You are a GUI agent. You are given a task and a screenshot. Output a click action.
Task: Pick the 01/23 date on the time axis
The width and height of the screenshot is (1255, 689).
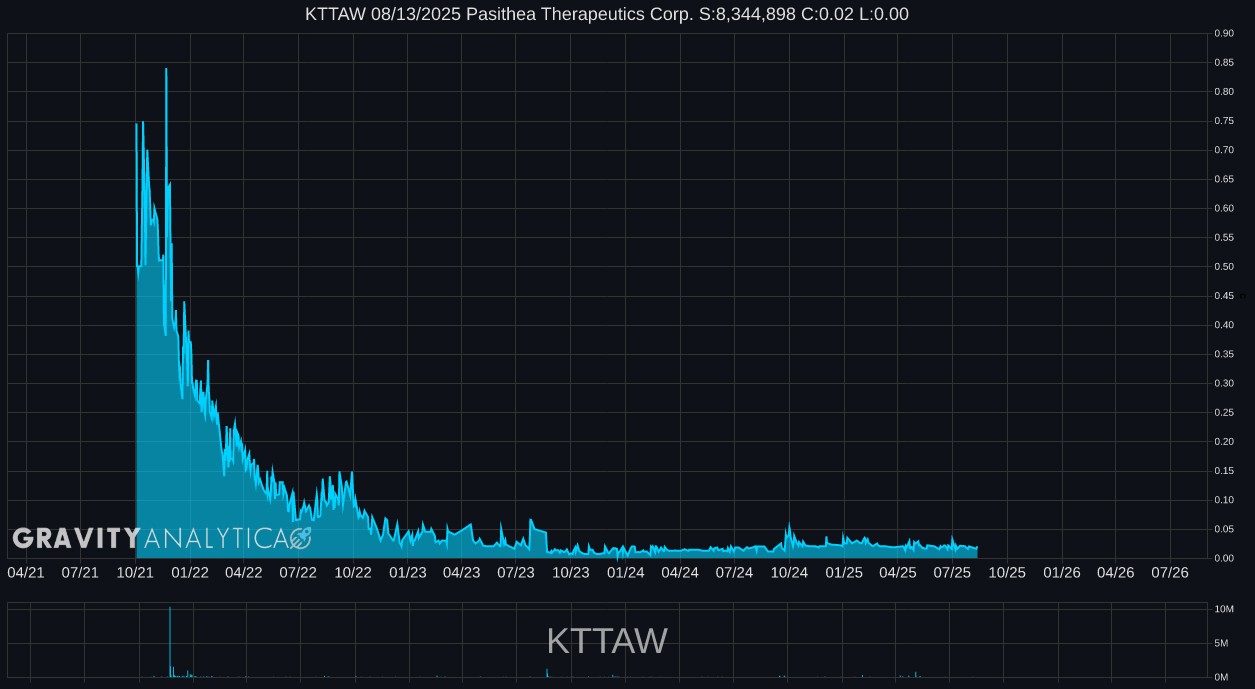click(x=408, y=572)
